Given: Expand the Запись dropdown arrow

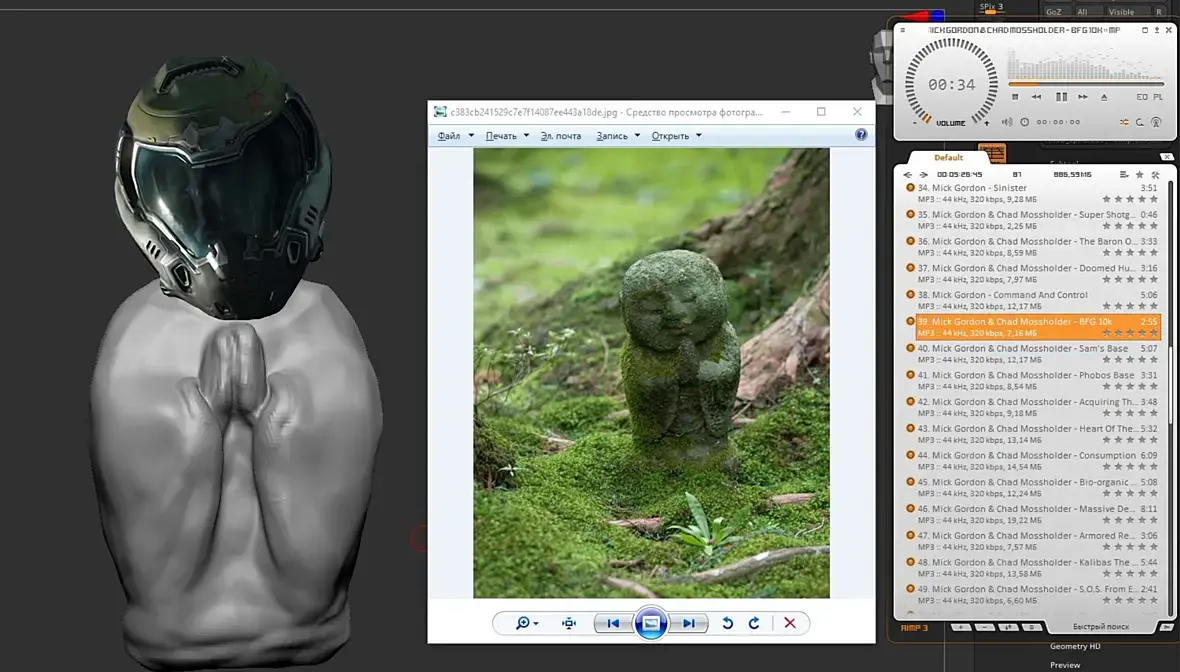Looking at the screenshot, I should point(637,136).
